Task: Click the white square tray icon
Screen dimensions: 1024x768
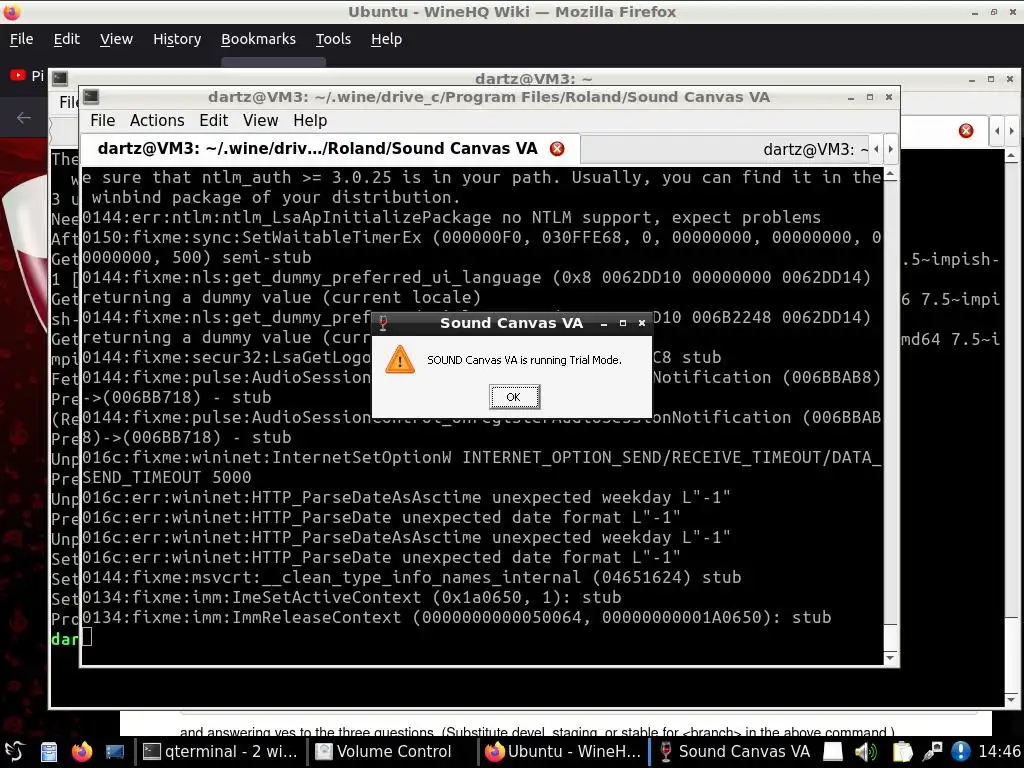Action: (833, 752)
